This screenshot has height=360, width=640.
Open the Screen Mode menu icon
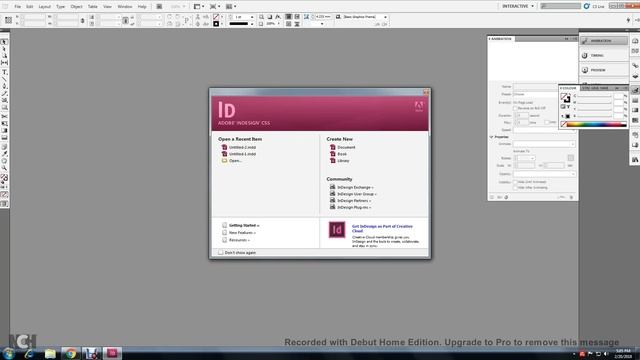pos(214,7)
